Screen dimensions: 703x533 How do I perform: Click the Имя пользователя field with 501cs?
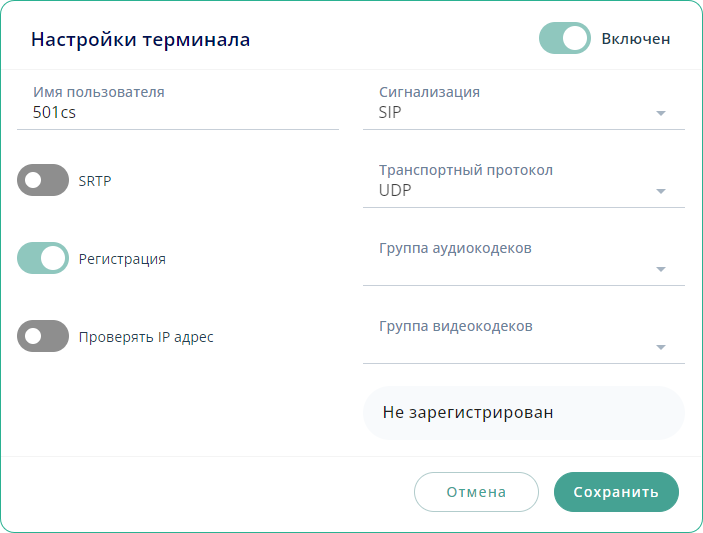(x=180, y=113)
